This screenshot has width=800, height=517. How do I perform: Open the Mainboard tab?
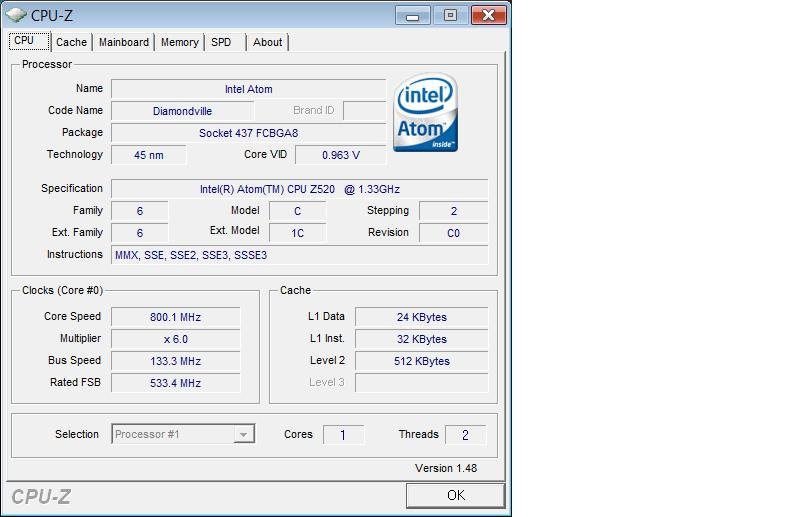pos(124,42)
